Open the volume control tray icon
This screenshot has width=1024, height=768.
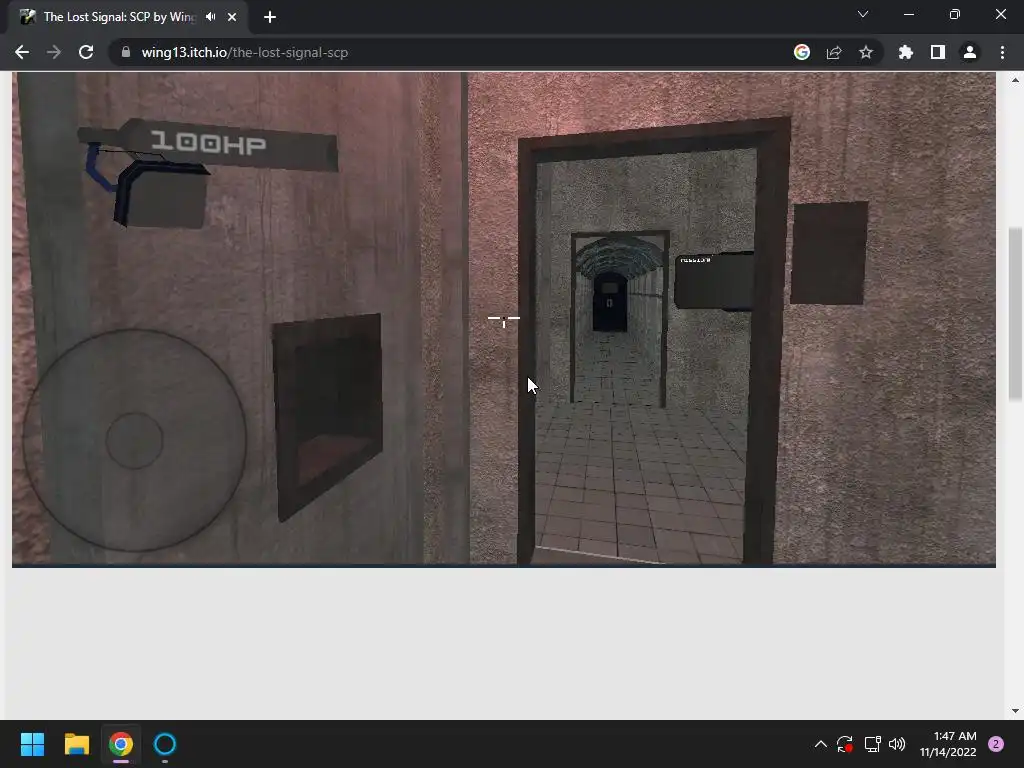click(x=897, y=744)
